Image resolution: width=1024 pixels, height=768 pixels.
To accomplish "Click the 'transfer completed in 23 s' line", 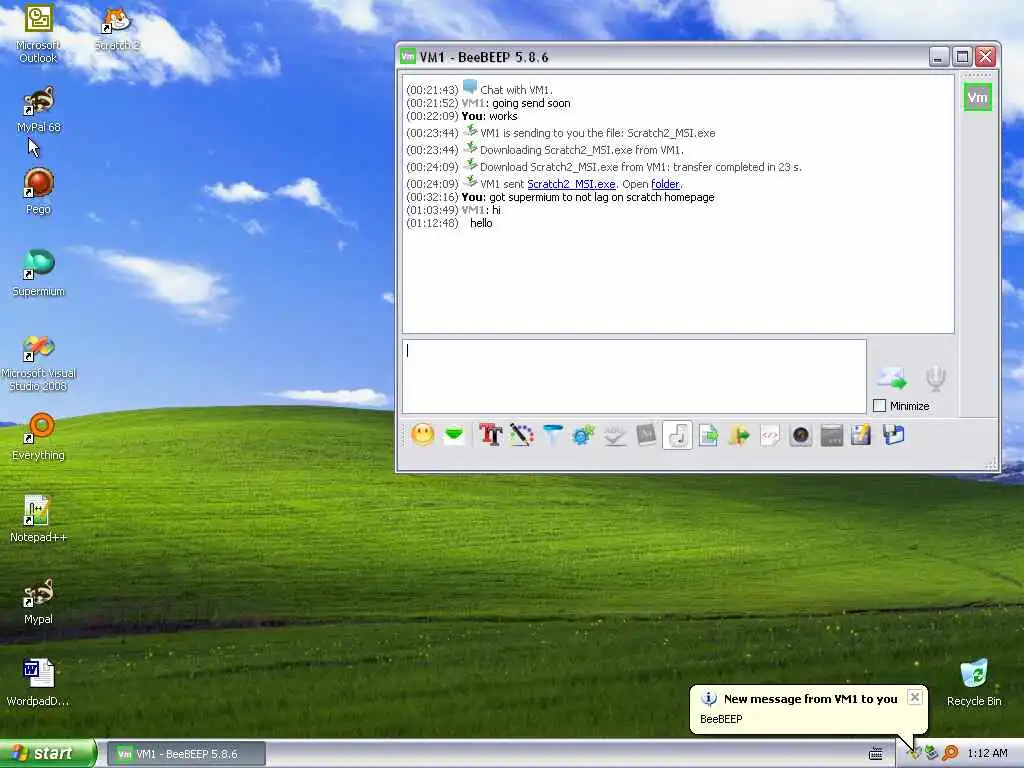I will [x=604, y=167].
